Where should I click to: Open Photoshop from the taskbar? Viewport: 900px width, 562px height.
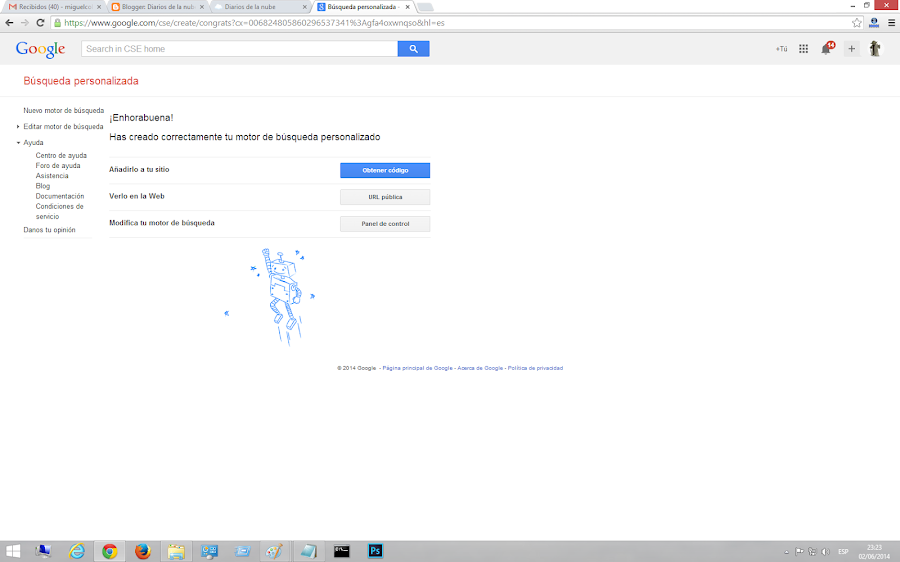tap(375, 552)
